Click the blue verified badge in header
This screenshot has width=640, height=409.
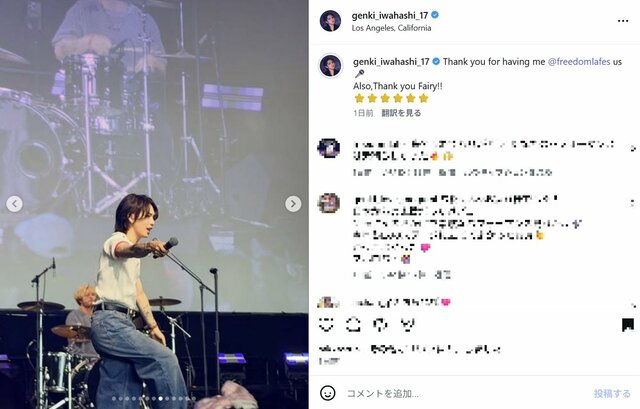[x=435, y=15]
